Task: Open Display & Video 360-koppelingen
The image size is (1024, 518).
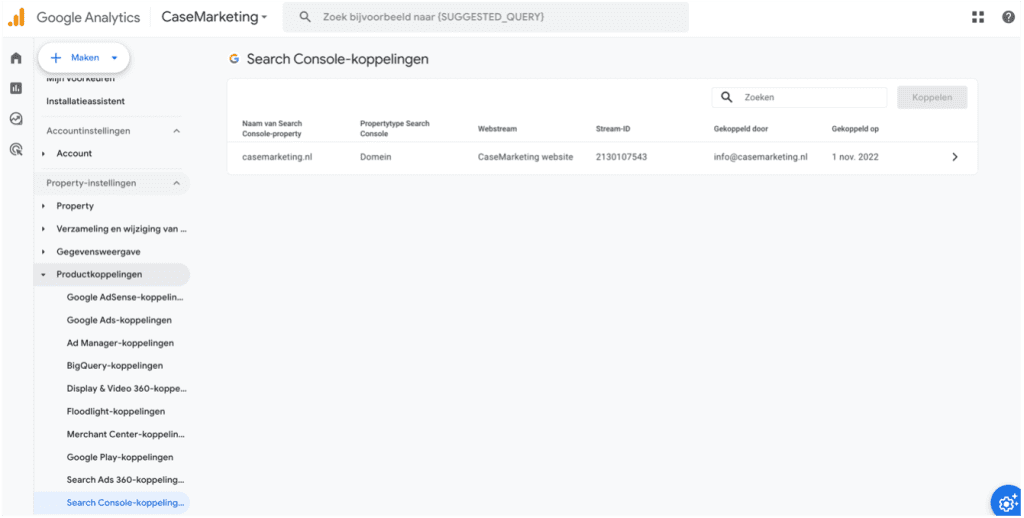Action: 126,389
